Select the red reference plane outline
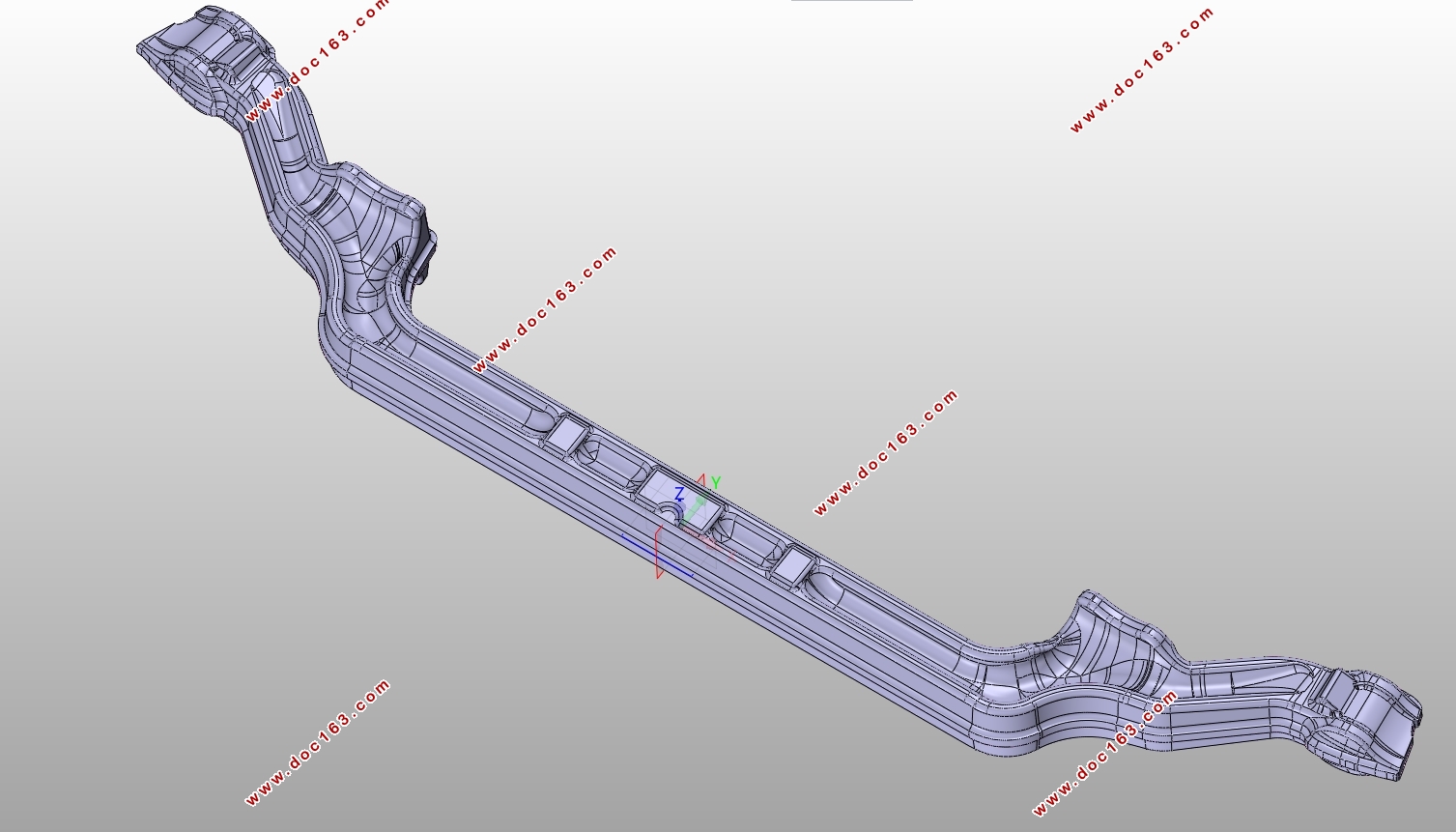This screenshot has height=832, width=1456. click(x=658, y=552)
